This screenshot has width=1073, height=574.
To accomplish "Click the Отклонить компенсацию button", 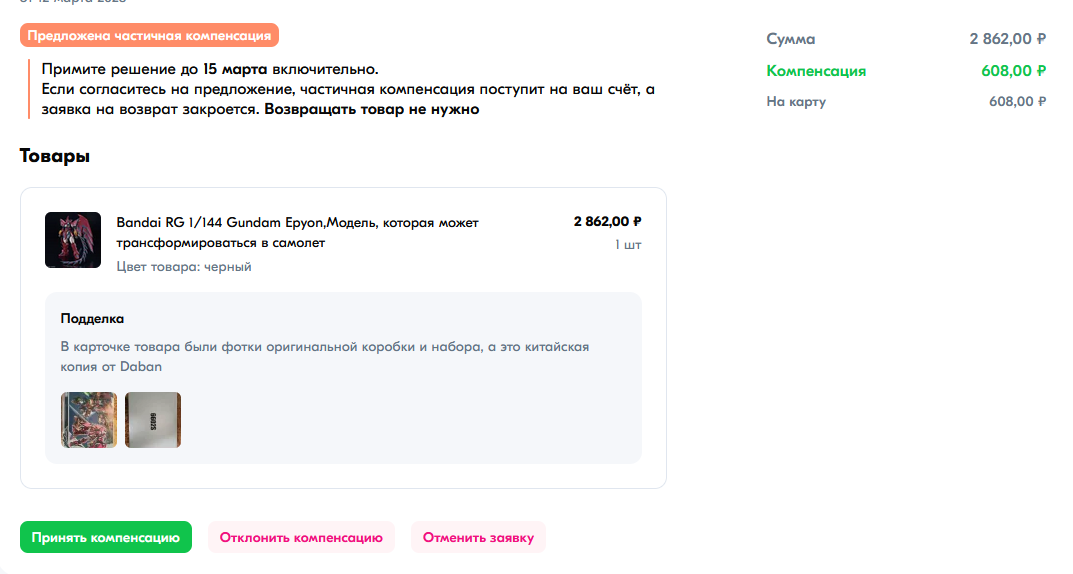I will 301,537.
